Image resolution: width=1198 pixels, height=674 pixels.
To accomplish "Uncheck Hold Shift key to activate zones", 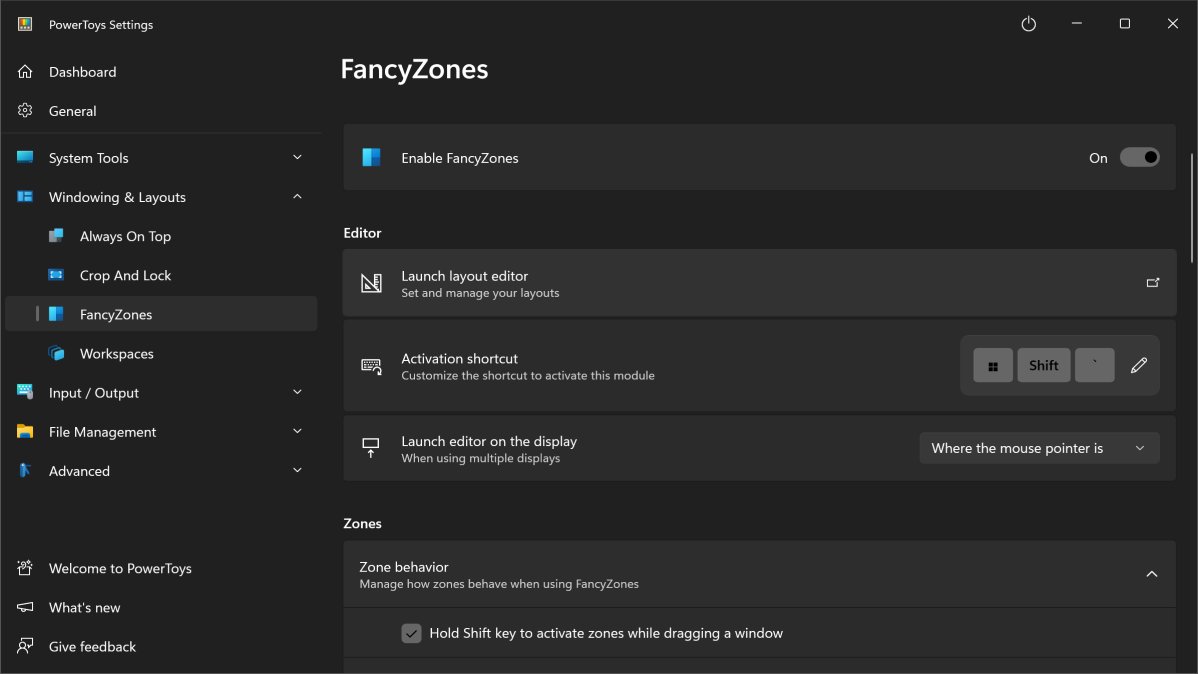I will coord(411,633).
